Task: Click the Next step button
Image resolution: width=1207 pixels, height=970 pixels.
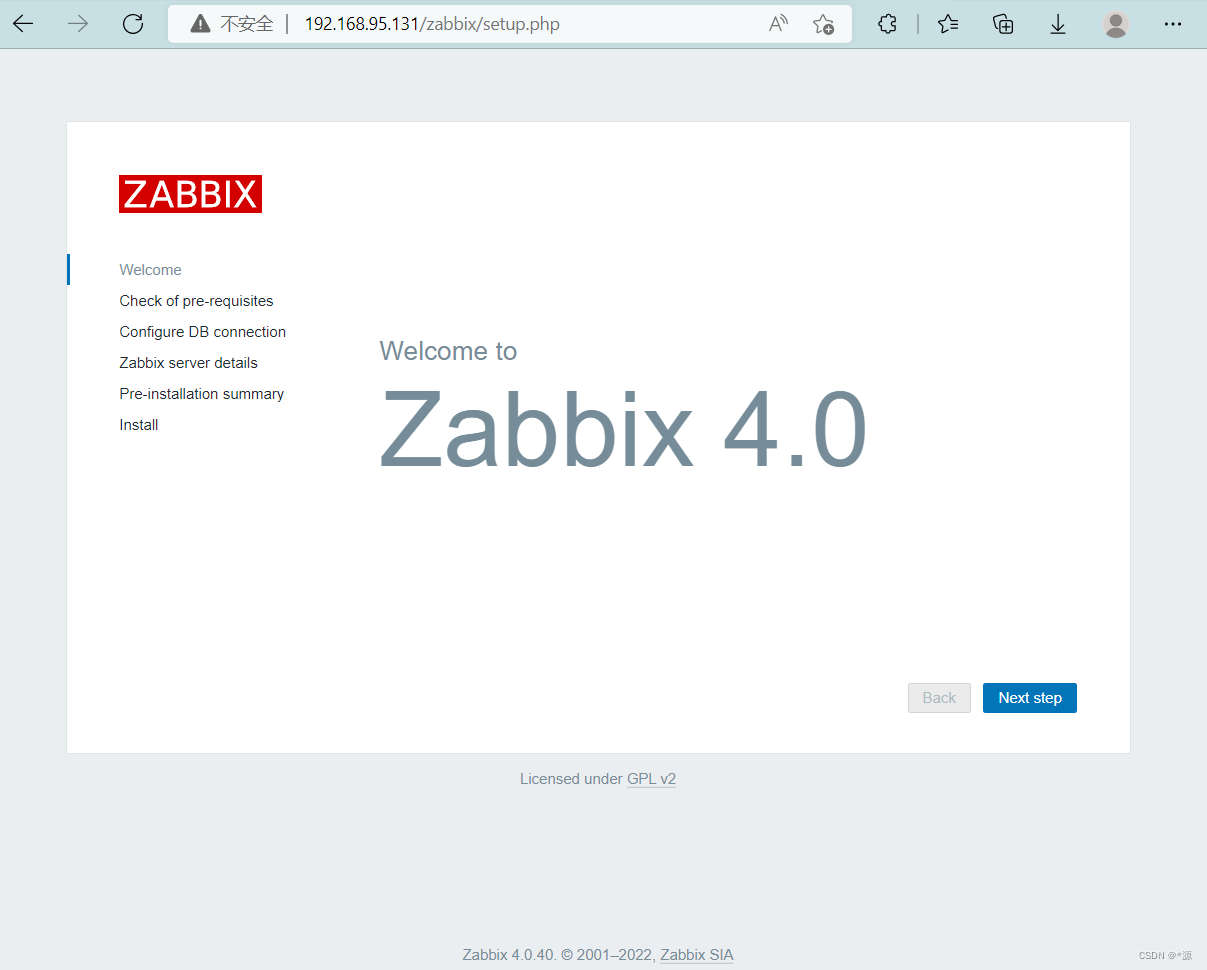Action: [x=1030, y=698]
